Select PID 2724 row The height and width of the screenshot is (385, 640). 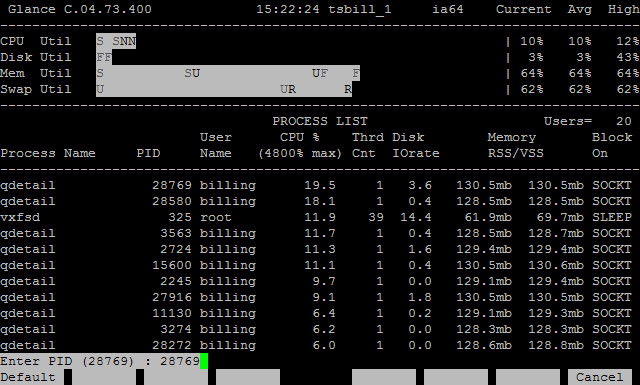click(316, 249)
